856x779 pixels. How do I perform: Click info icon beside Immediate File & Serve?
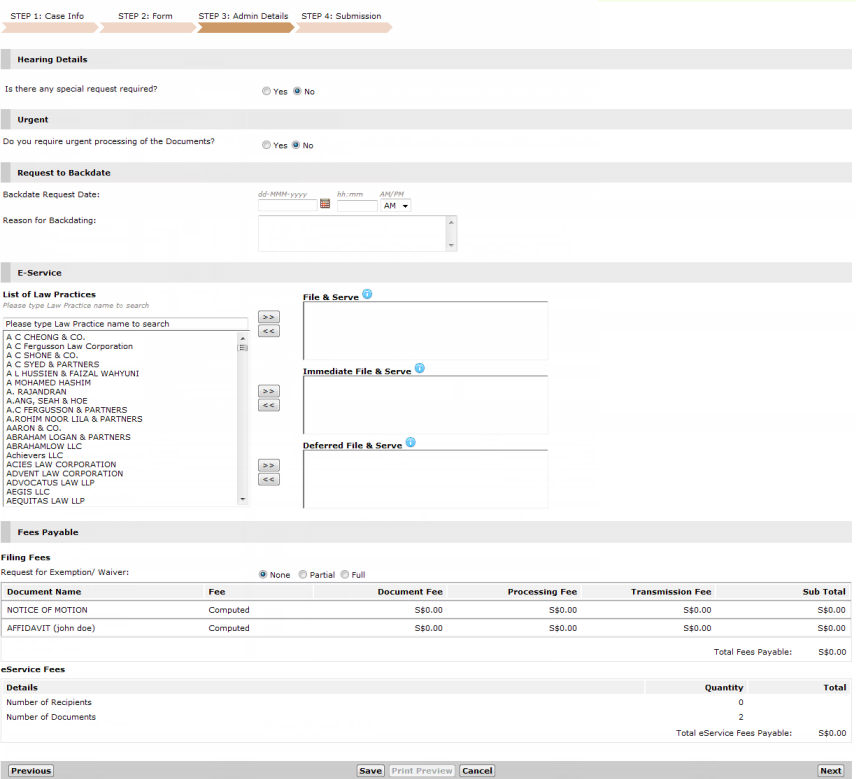pos(419,369)
